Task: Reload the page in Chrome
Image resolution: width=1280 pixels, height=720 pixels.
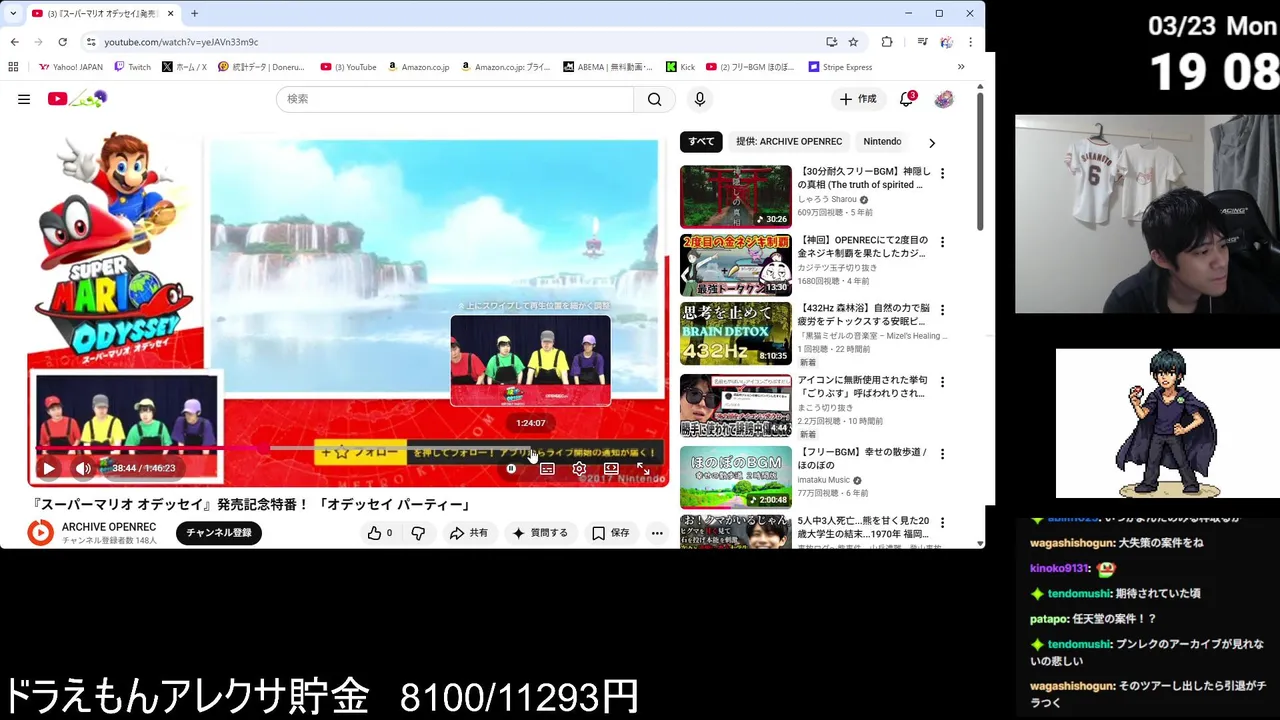Action: [x=62, y=42]
